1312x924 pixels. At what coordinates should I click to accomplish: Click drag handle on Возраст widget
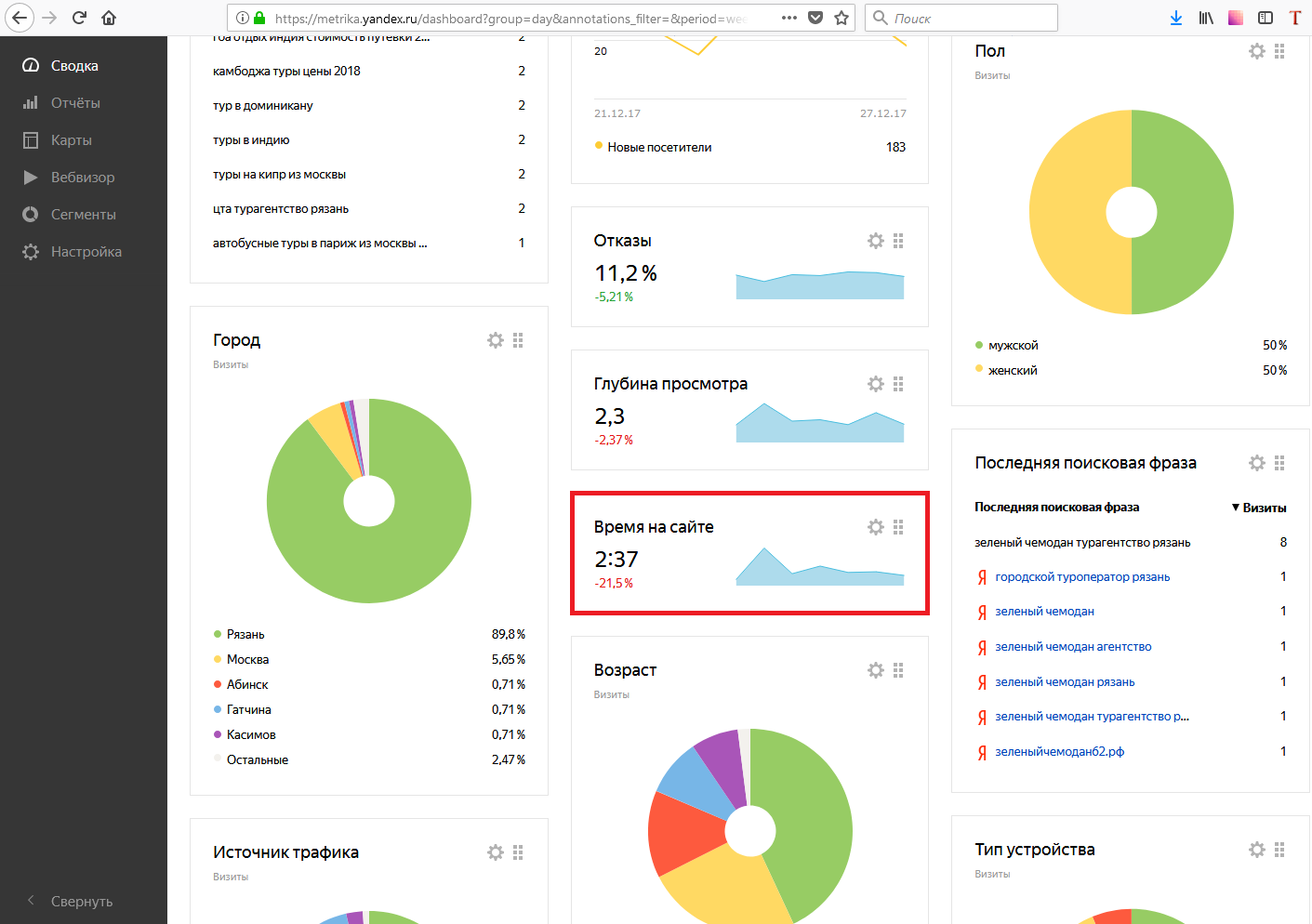898,670
